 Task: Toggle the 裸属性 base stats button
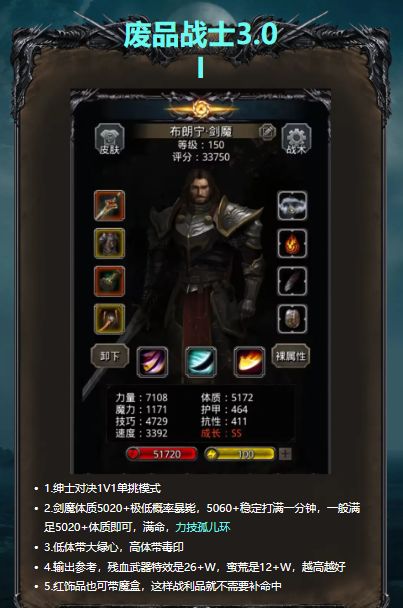click(291, 356)
